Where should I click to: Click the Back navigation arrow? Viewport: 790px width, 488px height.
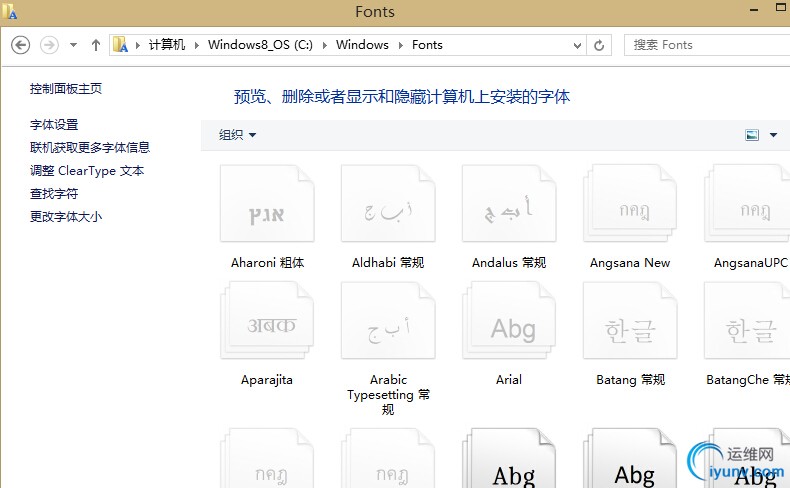21,45
